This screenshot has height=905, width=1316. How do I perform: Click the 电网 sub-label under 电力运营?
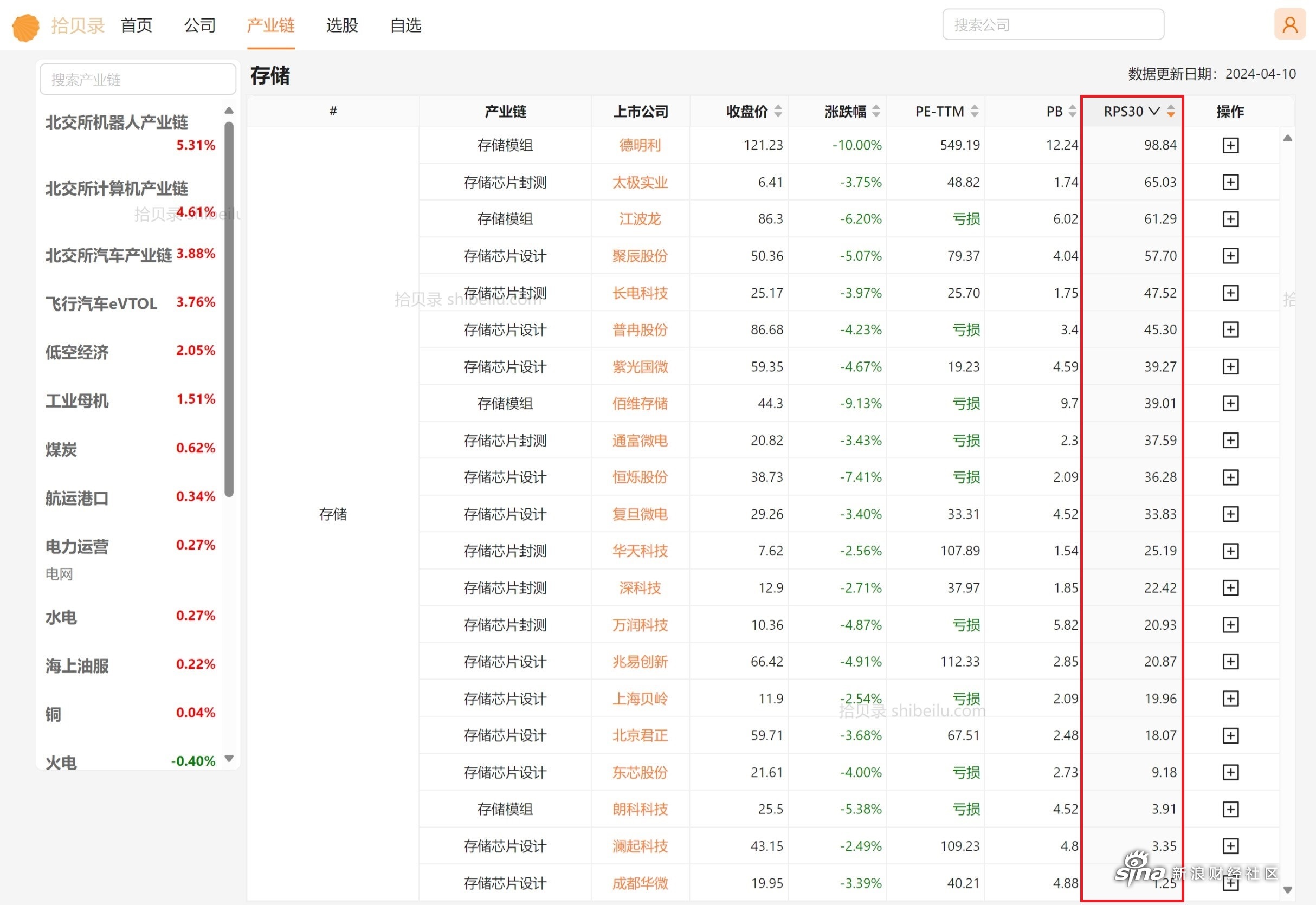pos(59,574)
